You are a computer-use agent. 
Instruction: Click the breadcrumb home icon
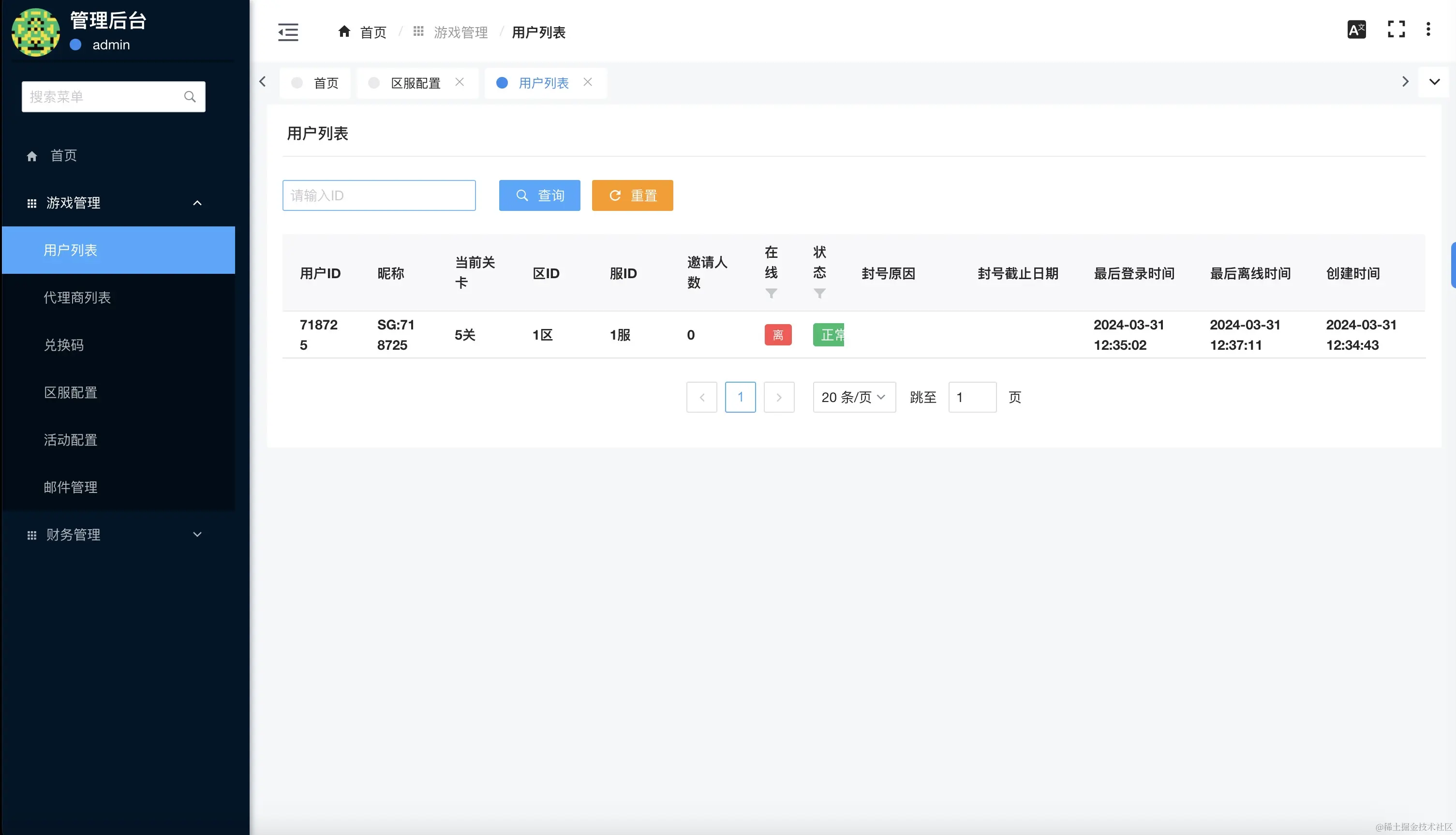click(x=344, y=31)
